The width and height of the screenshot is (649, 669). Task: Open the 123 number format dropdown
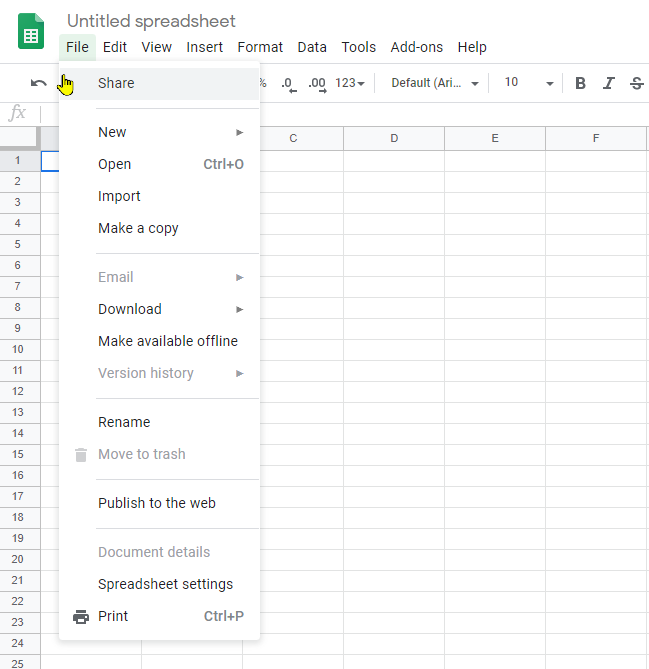click(x=349, y=83)
